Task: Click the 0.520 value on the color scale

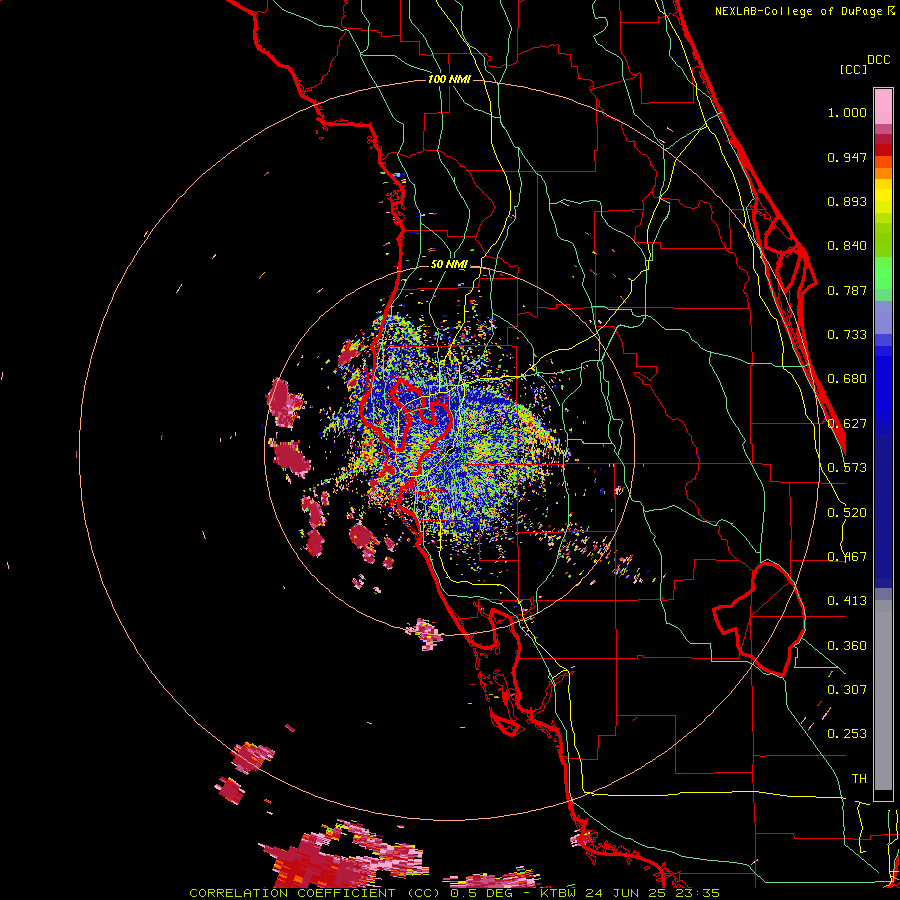Action: [x=847, y=513]
